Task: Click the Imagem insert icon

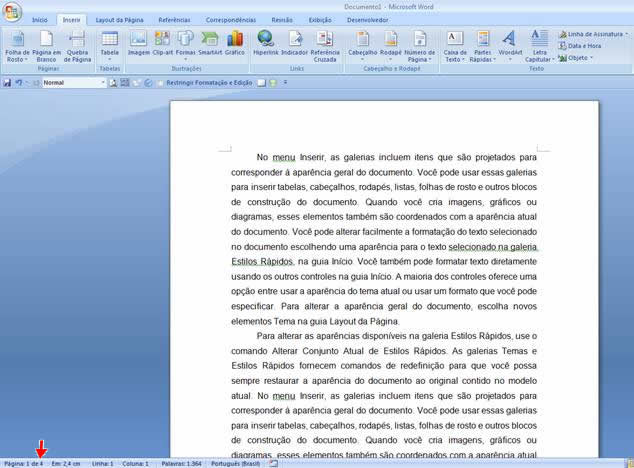Action: (139, 43)
